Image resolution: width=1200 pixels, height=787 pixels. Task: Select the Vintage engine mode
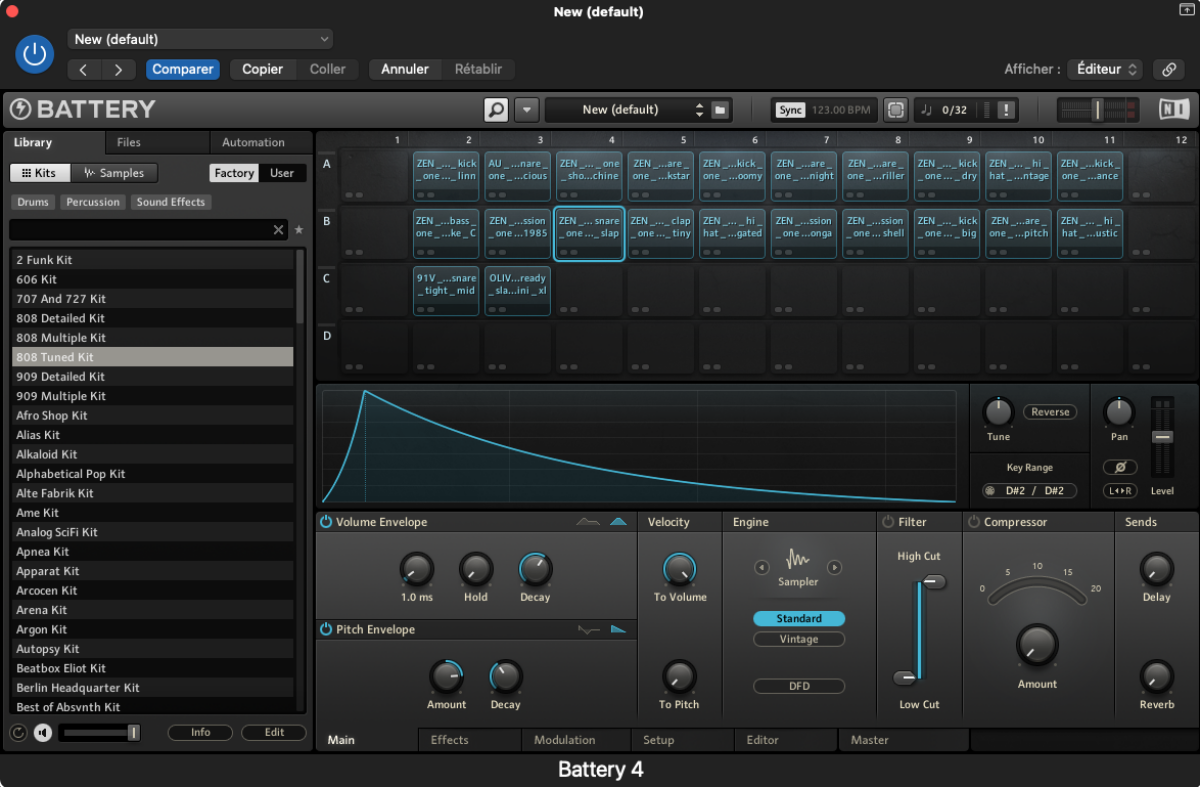[x=799, y=639]
